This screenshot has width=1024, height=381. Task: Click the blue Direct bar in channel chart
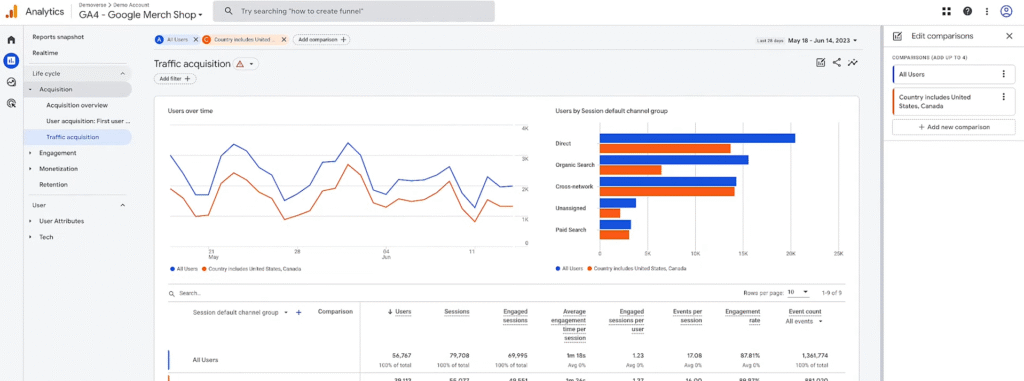pos(697,138)
